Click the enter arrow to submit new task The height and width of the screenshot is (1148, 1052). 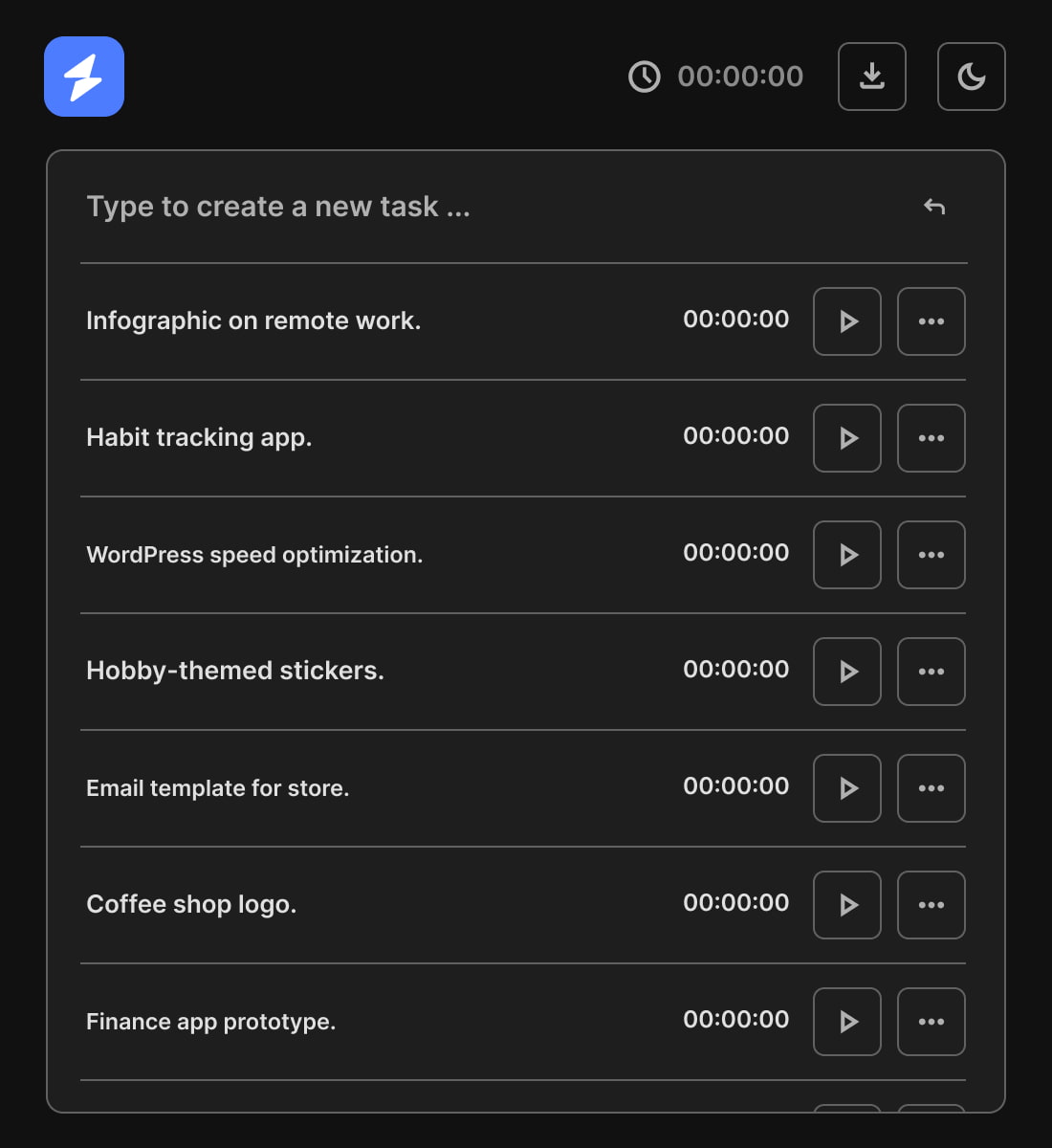click(934, 207)
